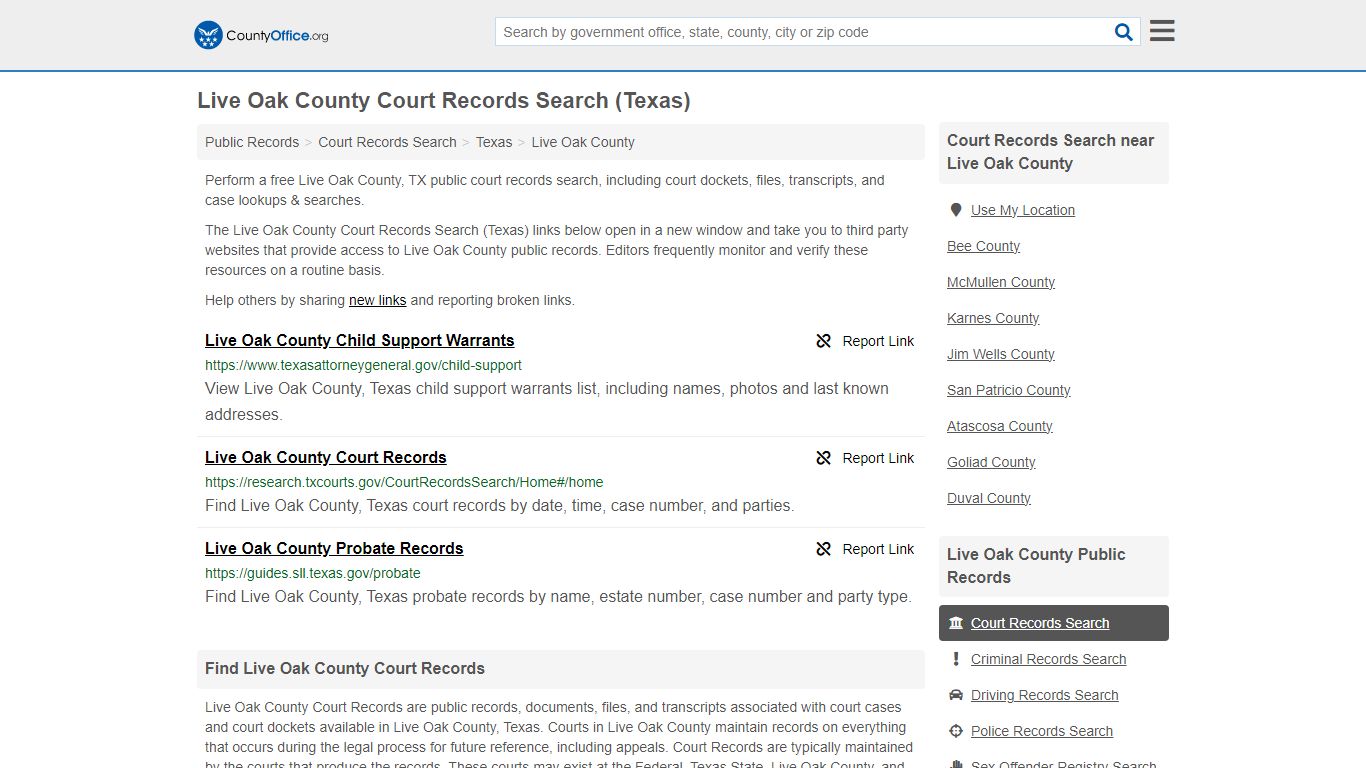Select Use My Location
This screenshot has height=768, width=1366.
[x=1023, y=210]
